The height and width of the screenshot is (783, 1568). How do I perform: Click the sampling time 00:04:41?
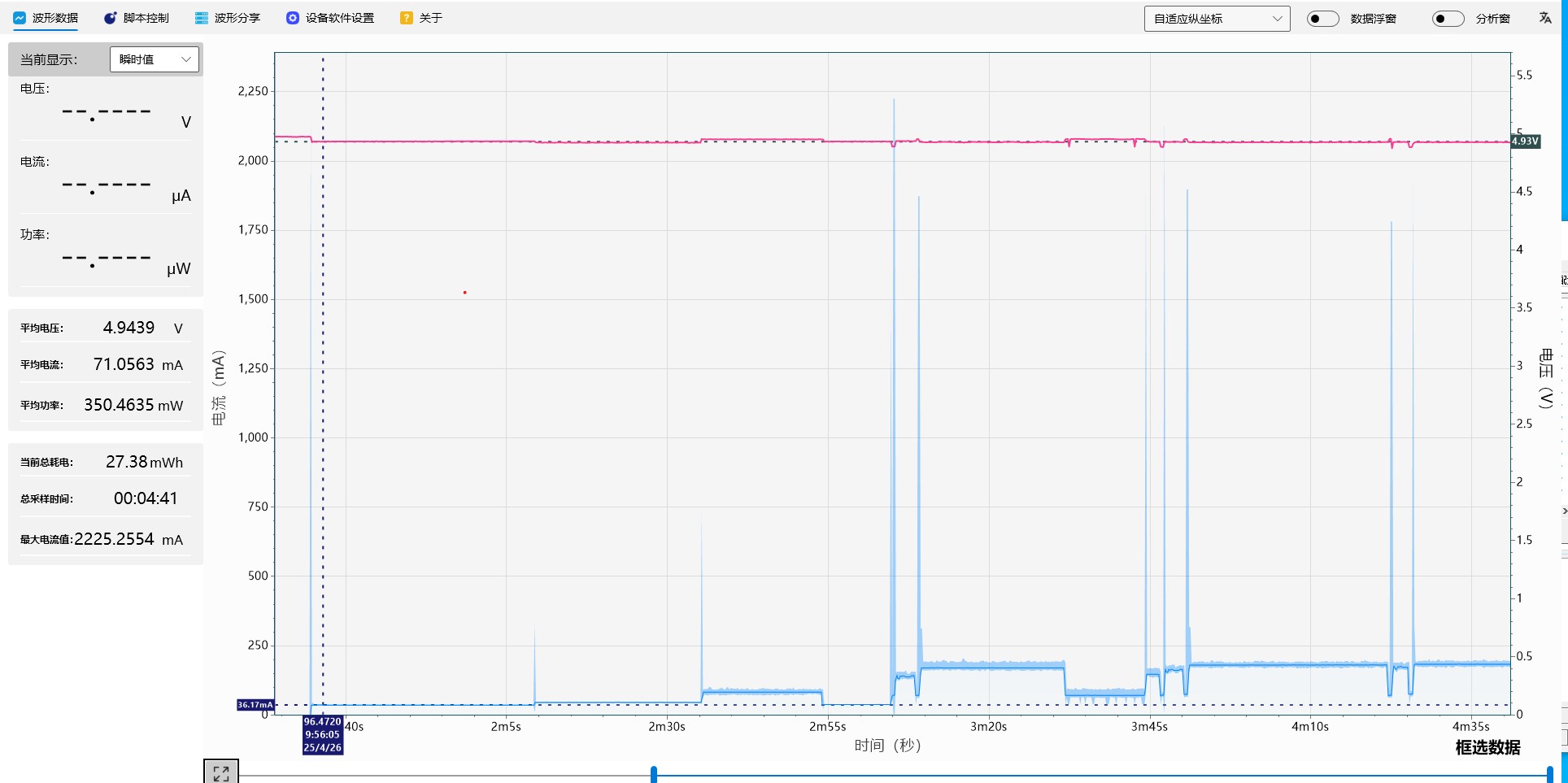click(x=146, y=498)
